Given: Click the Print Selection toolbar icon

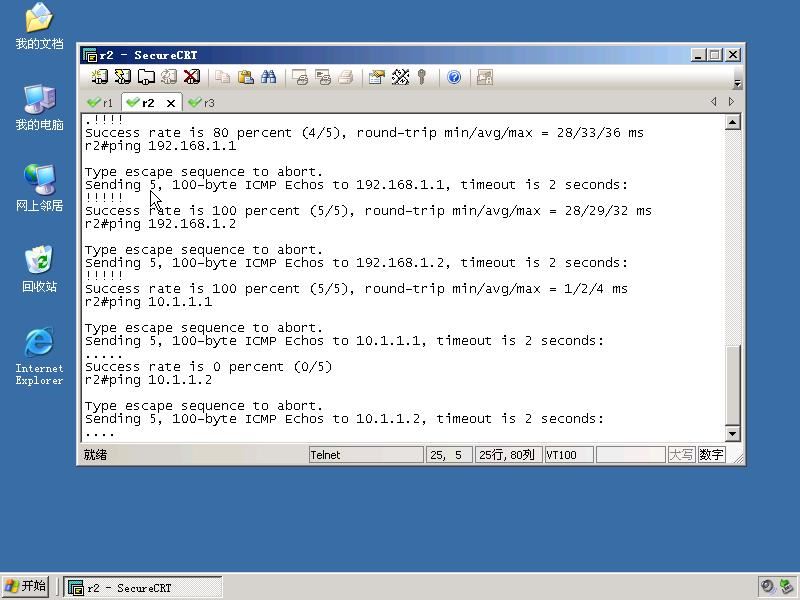Looking at the screenshot, I should click(x=323, y=77).
